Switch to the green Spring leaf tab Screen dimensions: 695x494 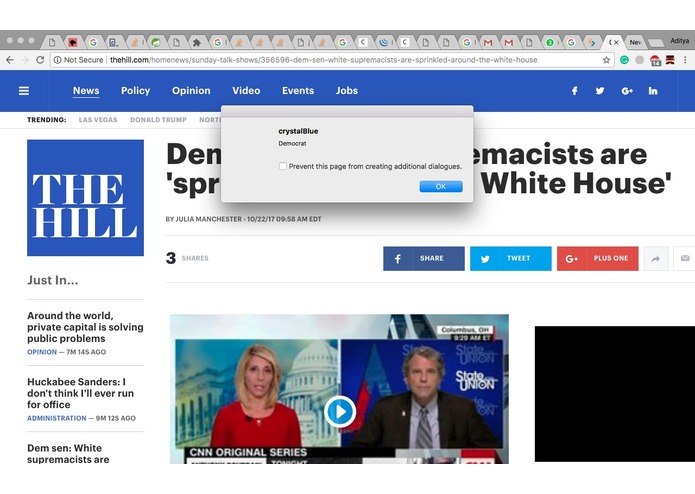tap(156, 43)
